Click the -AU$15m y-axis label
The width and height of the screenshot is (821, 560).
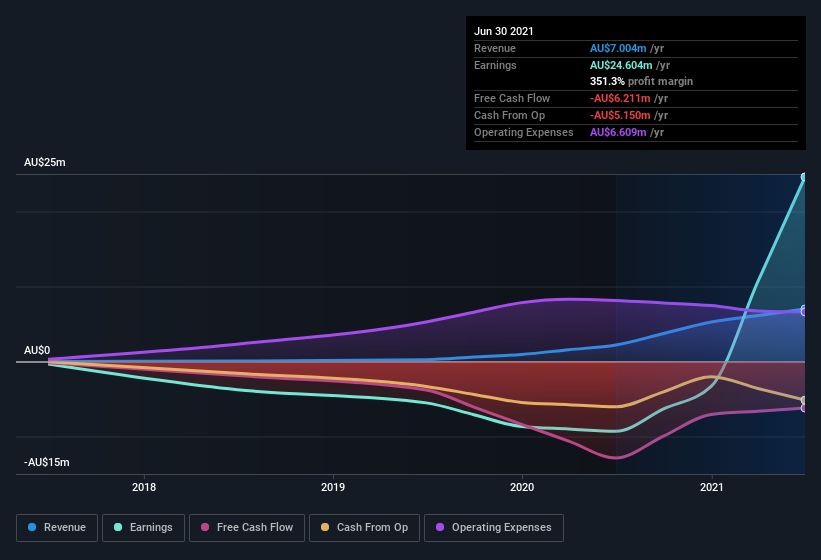pyautogui.click(x=47, y=462)
